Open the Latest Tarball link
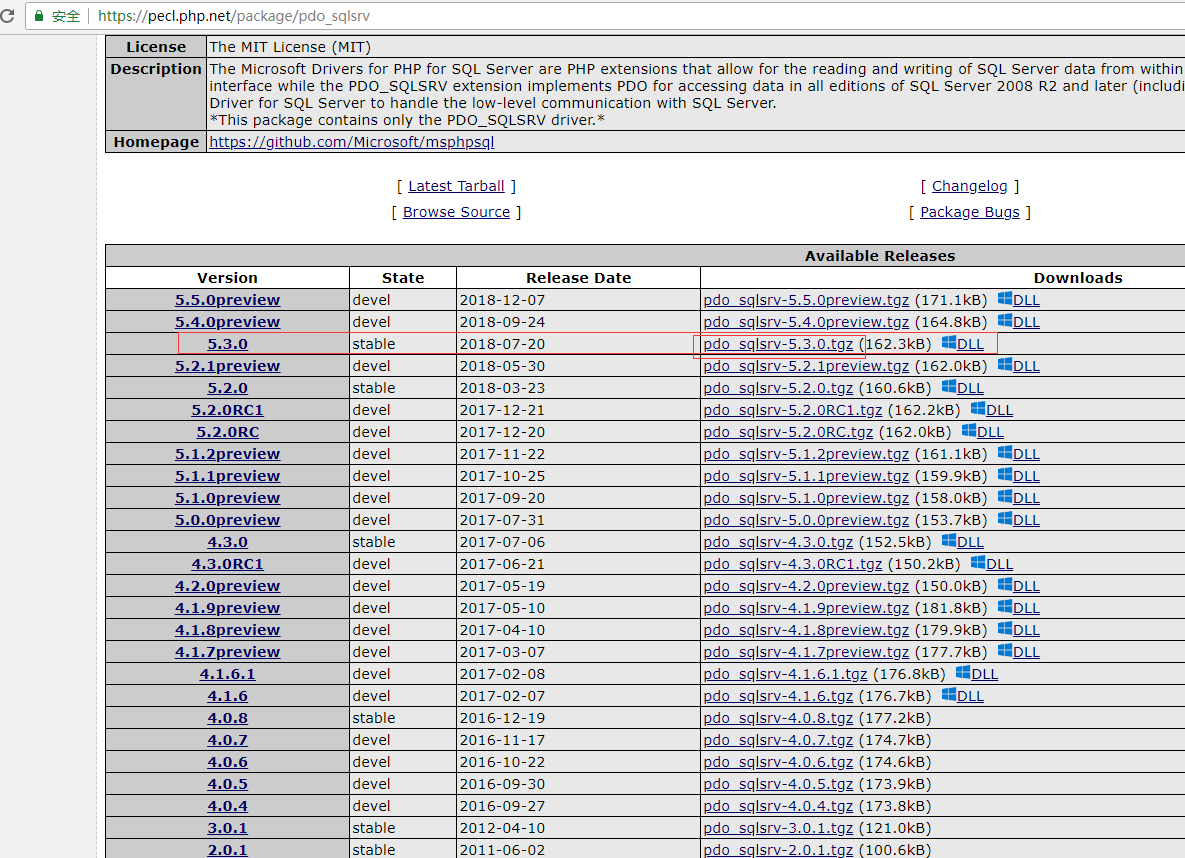Viewport: 1185px width, 858px height. (x=456, y=186)
